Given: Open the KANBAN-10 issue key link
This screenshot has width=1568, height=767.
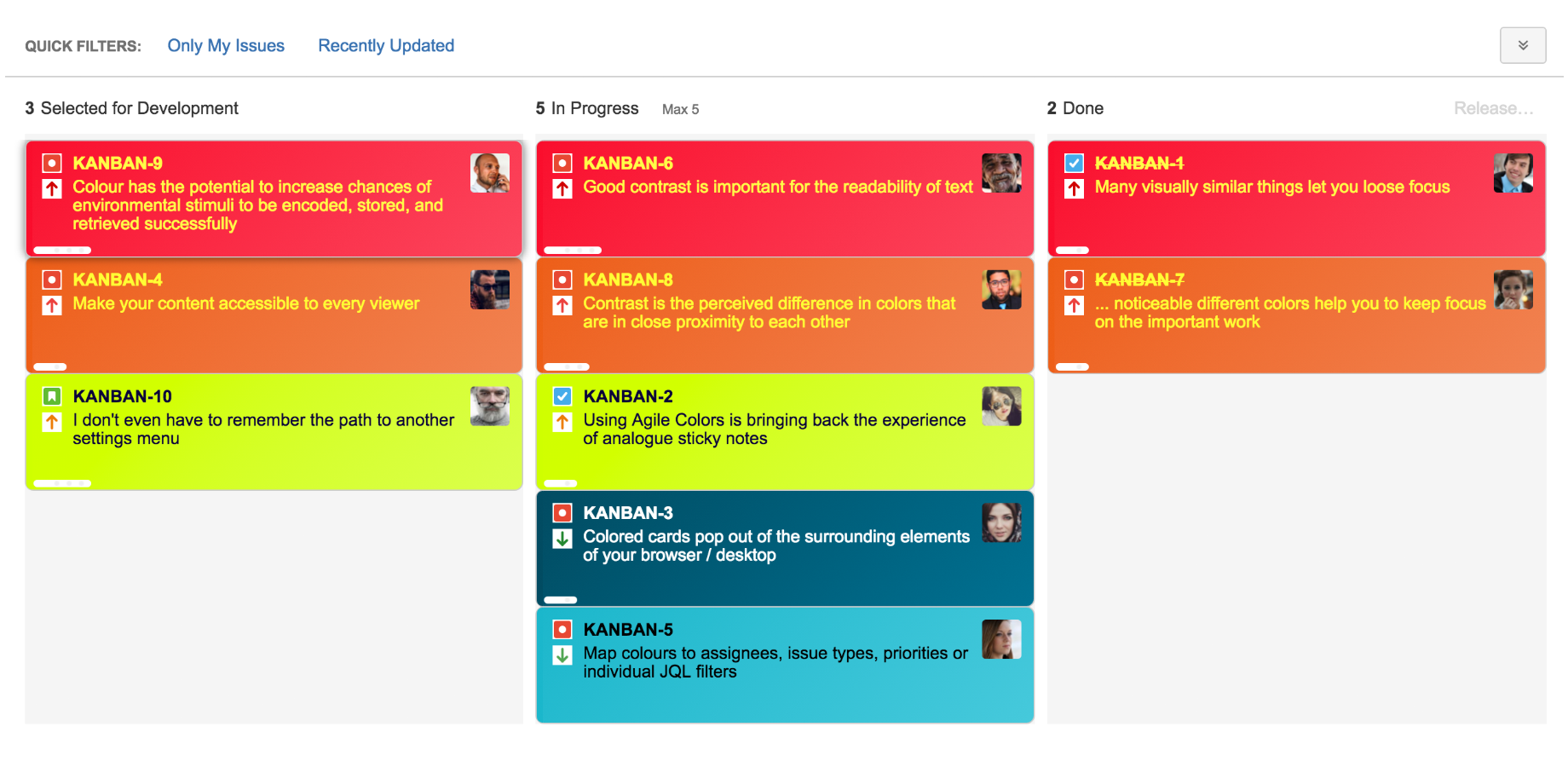Looking at the screenshot, I should click(122, 396).
